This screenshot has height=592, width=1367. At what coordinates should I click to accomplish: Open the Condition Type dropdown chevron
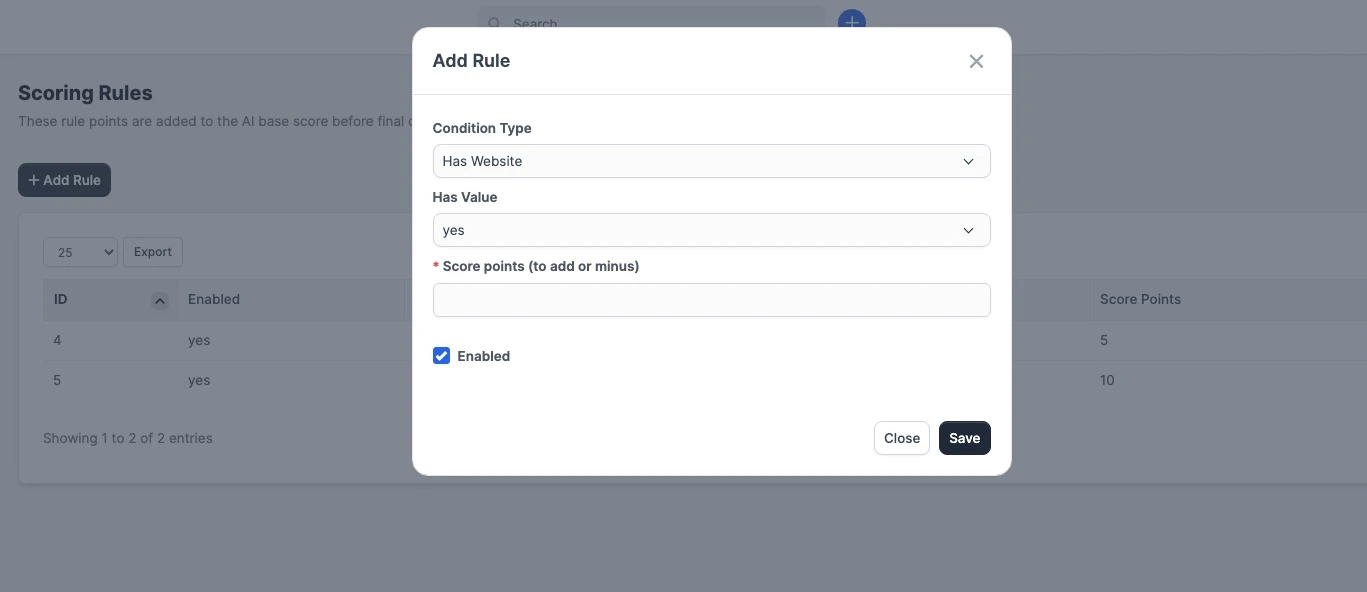pos(967,161)
